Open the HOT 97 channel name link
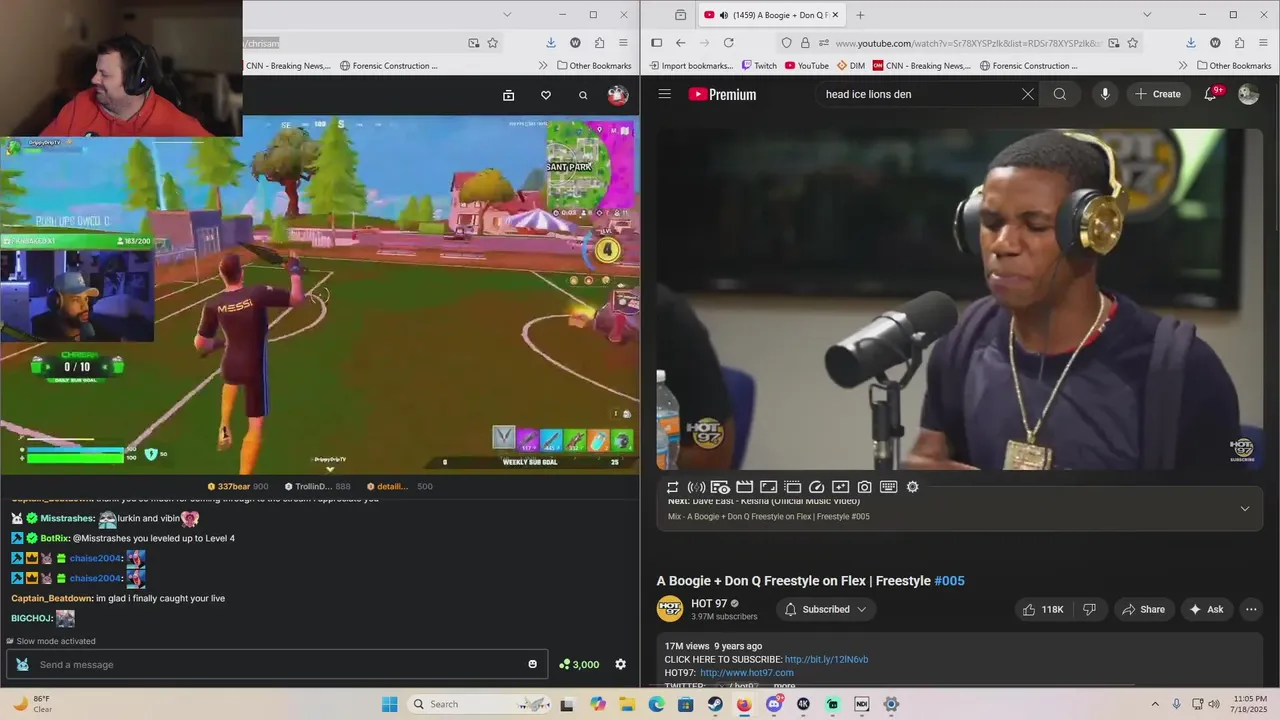 coord(709,603)
